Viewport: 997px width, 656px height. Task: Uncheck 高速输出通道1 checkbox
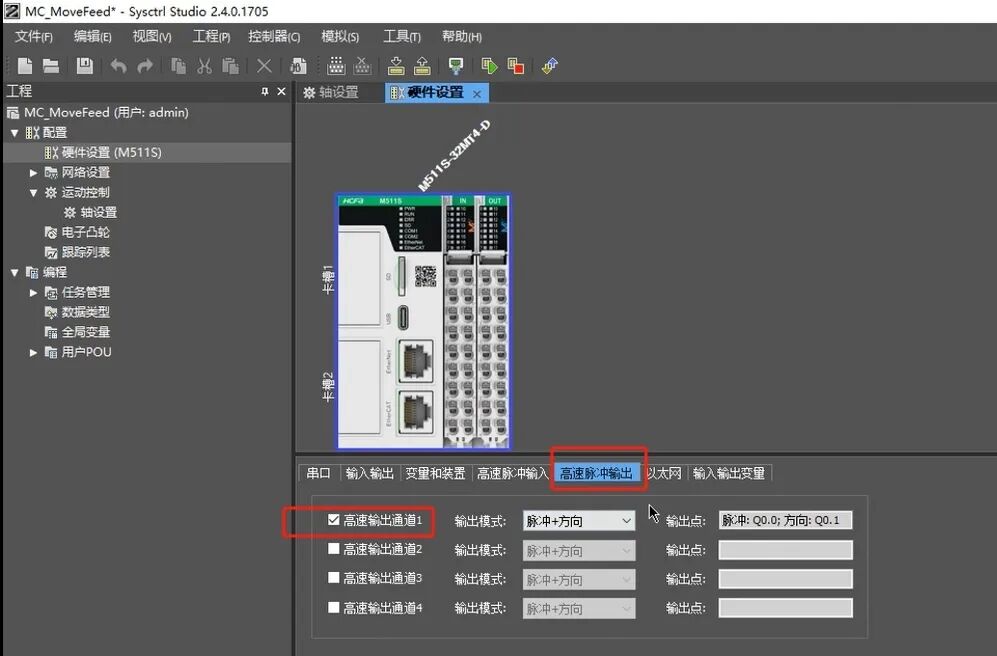coord(333,519)
